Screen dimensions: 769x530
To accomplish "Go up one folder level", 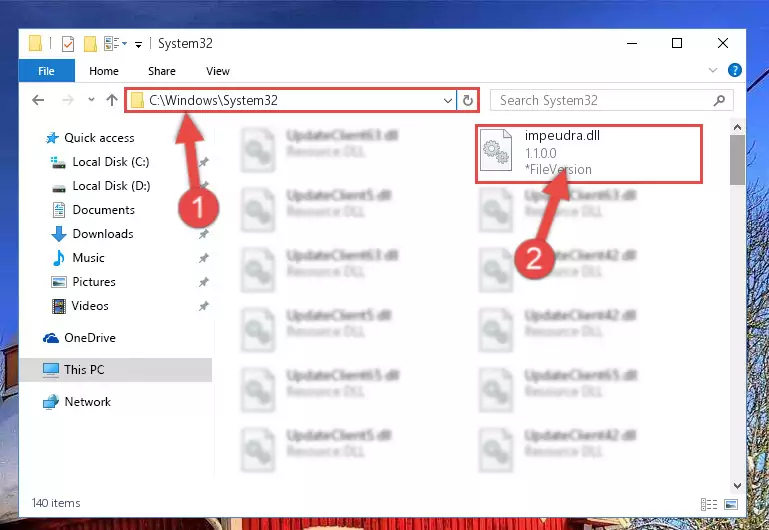I will (x=112, y=100).
